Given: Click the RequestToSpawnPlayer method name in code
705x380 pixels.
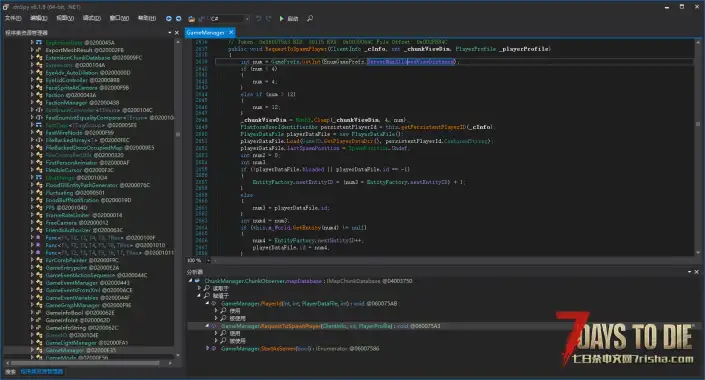Looking at the screenshot, I should 296,49.
